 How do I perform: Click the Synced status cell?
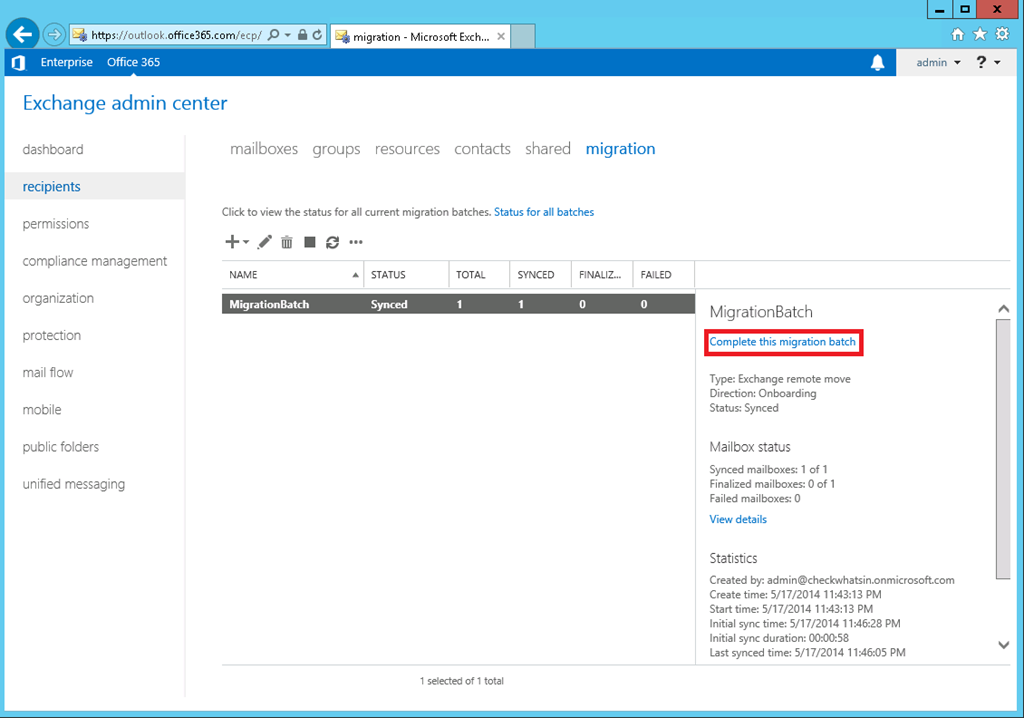pos(389,304)
